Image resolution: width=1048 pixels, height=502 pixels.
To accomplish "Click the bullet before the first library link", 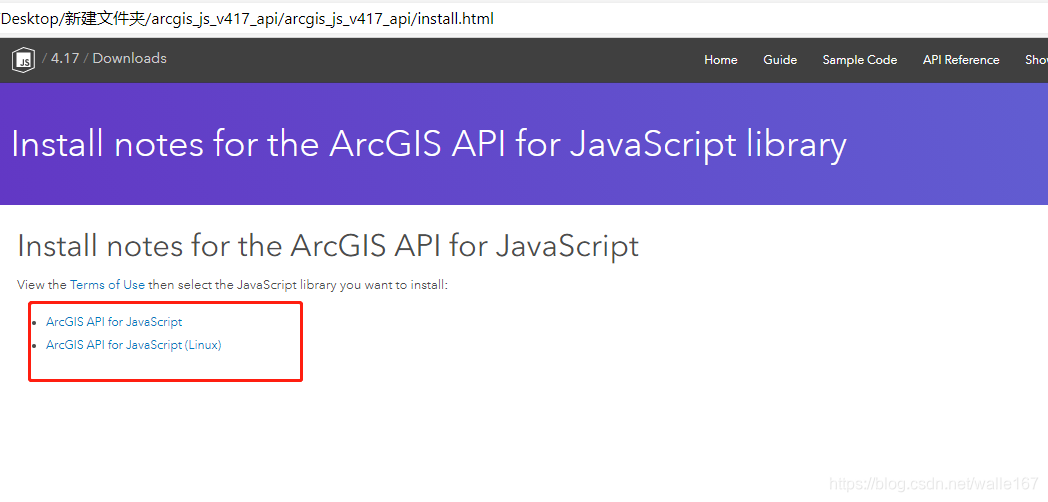I will pyautogui.click(x=35, y=323).
